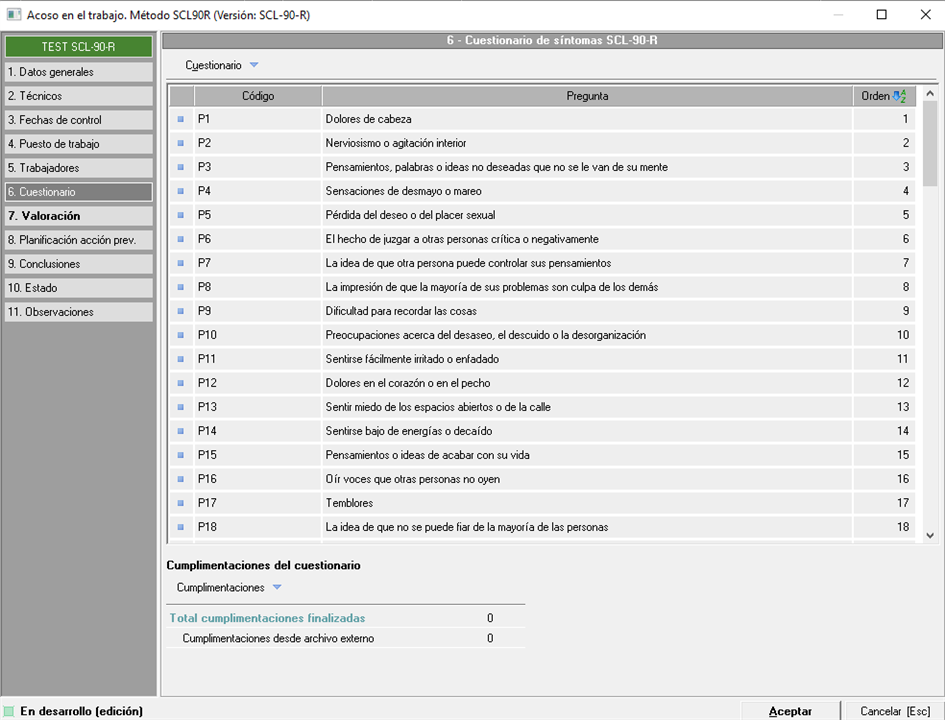Click the blue row marker icon for P9
945x720 pixels.
(181, 311)
